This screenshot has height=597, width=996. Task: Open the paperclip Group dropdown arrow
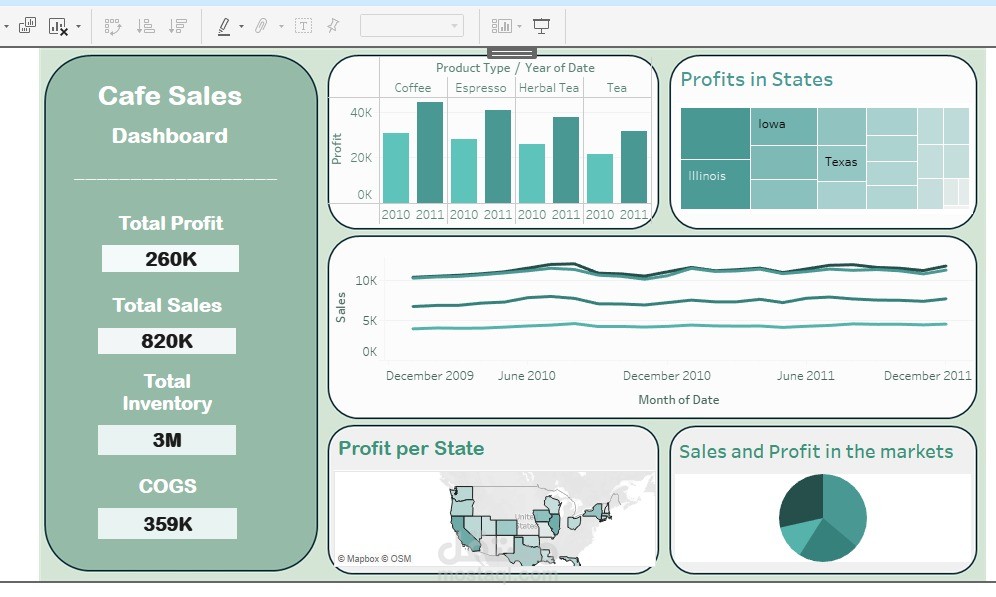(x=281, y=27)
